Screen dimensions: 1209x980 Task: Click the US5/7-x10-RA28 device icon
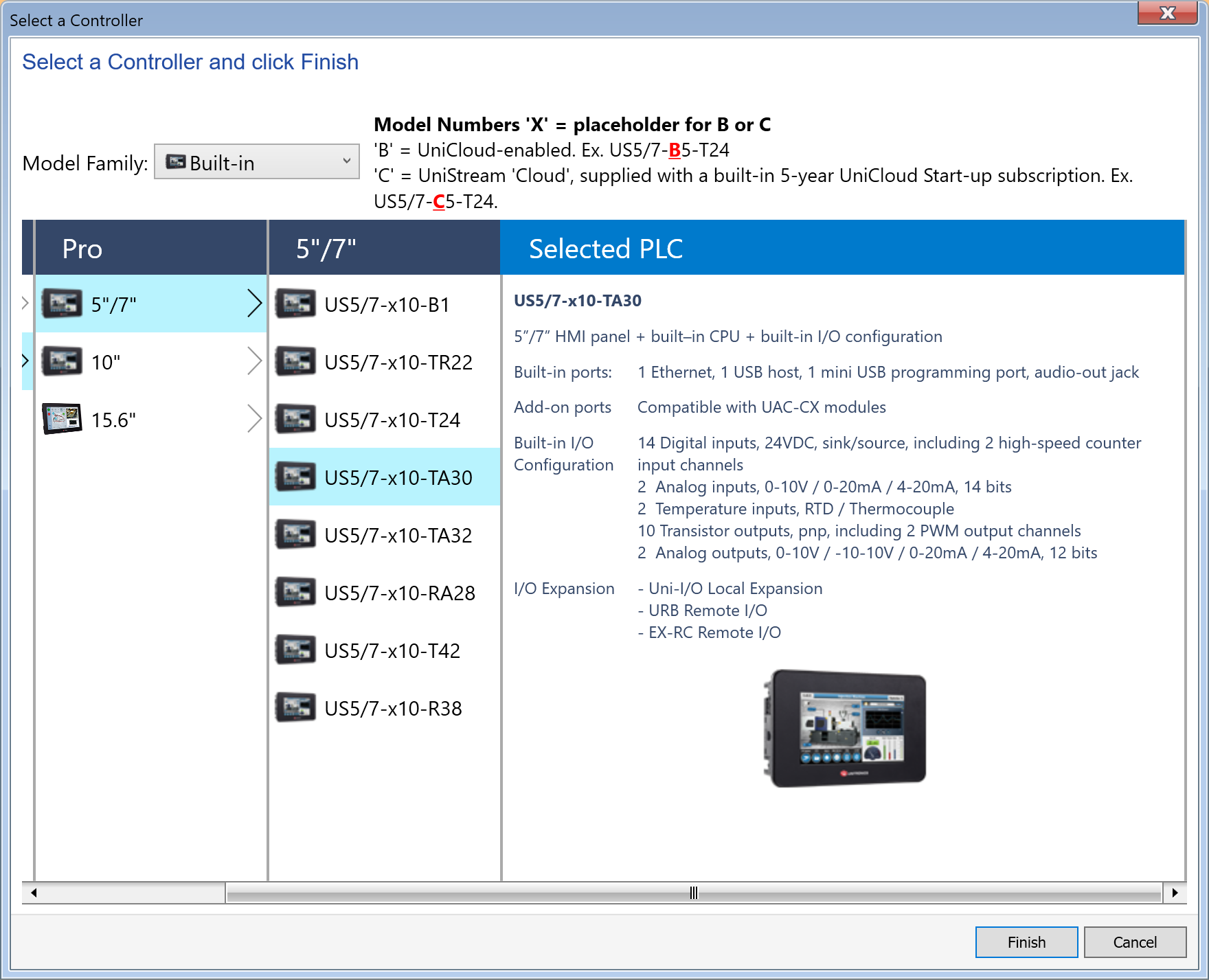pyautogui.click(x=295, y=593)
